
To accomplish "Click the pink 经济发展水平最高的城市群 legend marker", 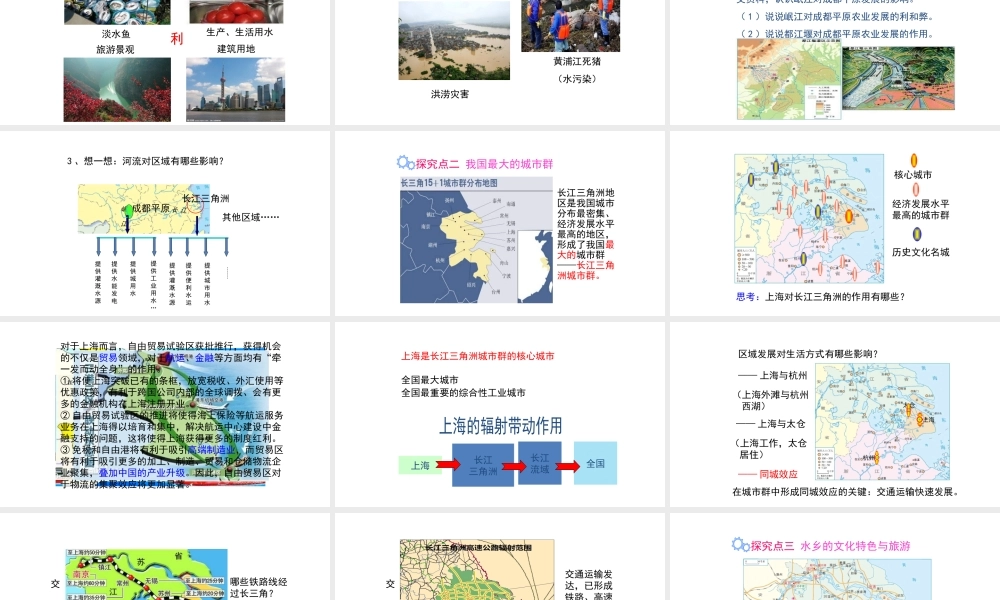I will pyautogui.click(x=916, y=189).
